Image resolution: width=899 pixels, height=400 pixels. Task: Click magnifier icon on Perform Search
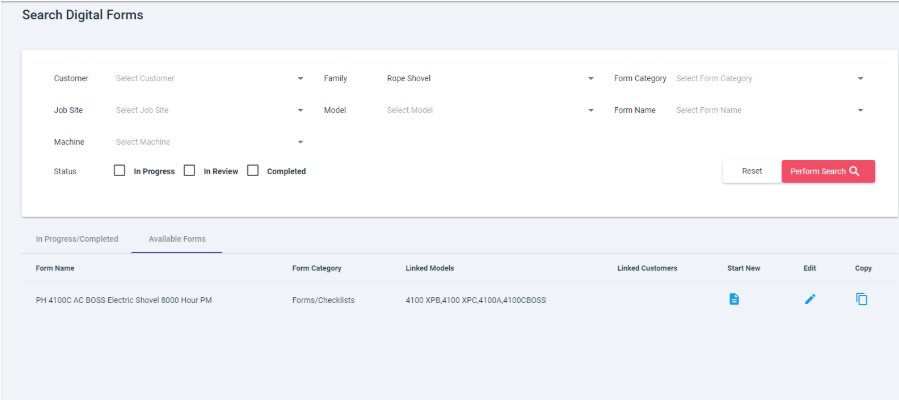(855, 171)
